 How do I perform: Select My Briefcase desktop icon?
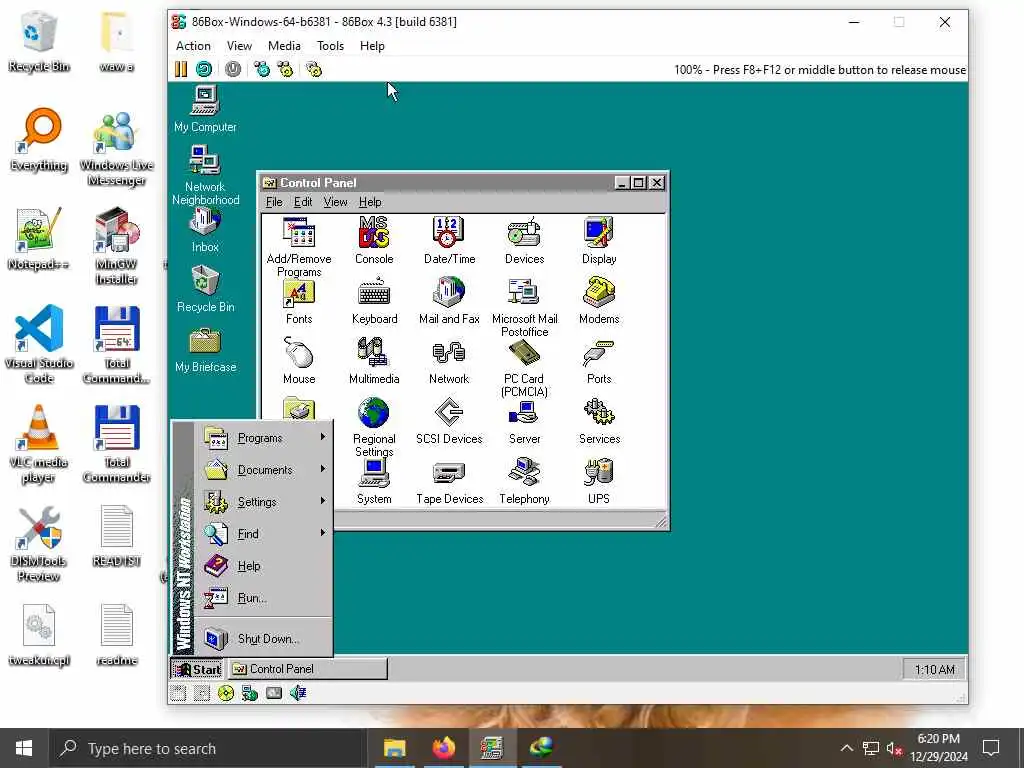pyautogui.click(x=205, y=349)
